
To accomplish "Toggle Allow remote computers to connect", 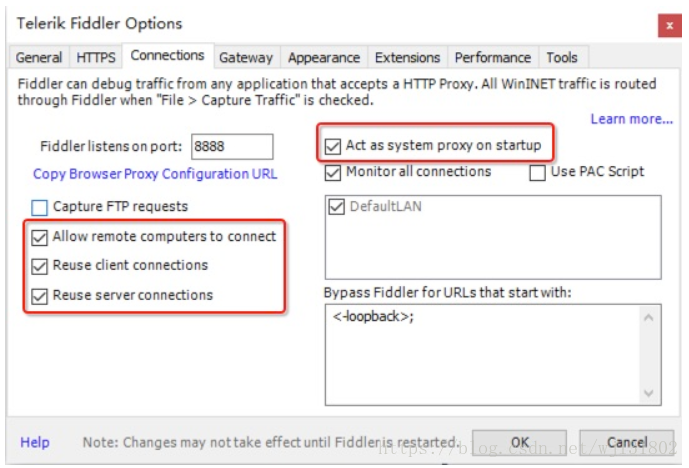I will pos(40,237).
